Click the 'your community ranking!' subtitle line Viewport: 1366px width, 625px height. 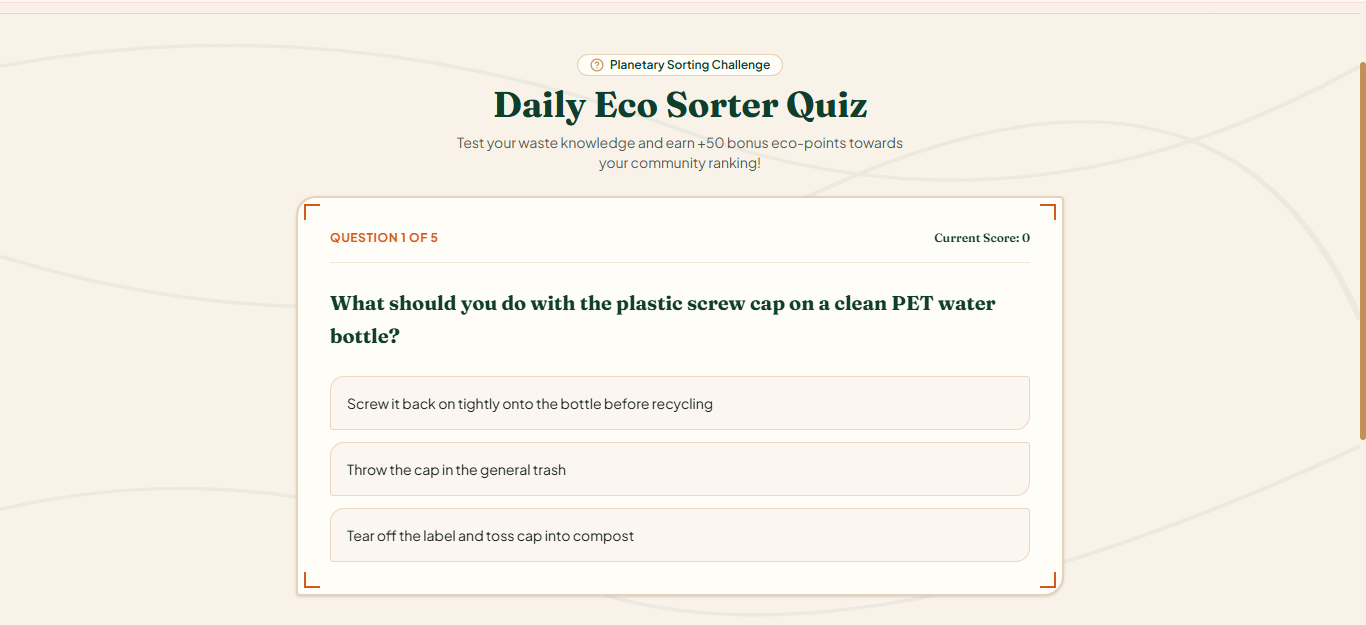pos(680,163)
